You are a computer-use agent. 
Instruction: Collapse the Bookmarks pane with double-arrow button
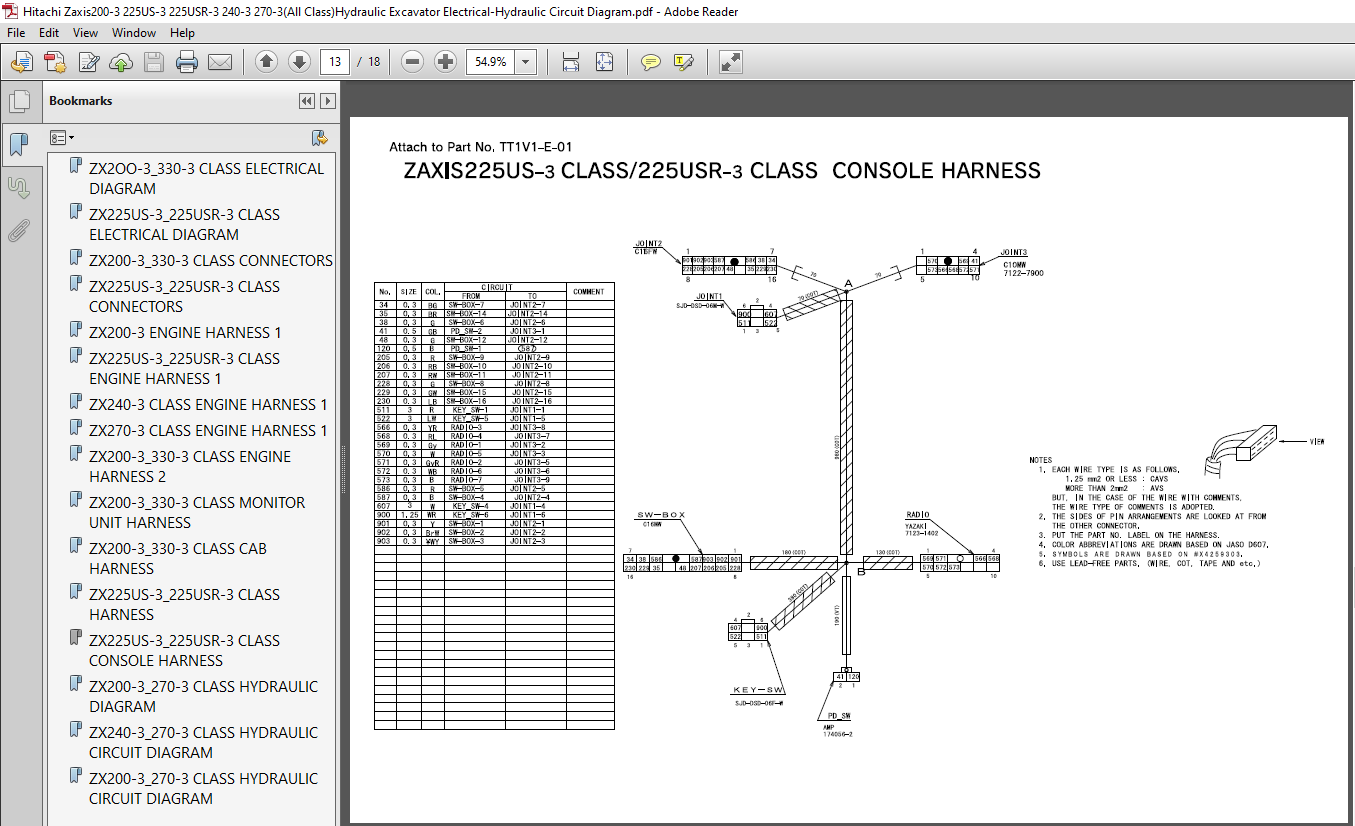pyautogui.click(x=307, y=101)
